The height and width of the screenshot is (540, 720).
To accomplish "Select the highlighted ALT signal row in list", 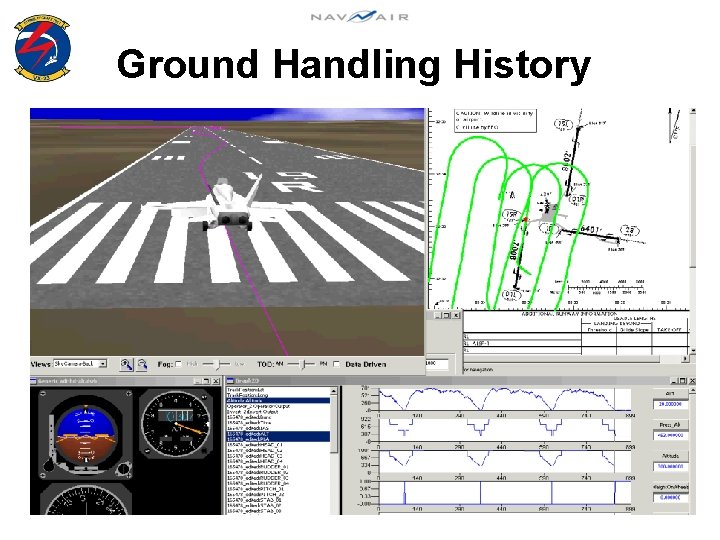I will click(x=278, y=434).
